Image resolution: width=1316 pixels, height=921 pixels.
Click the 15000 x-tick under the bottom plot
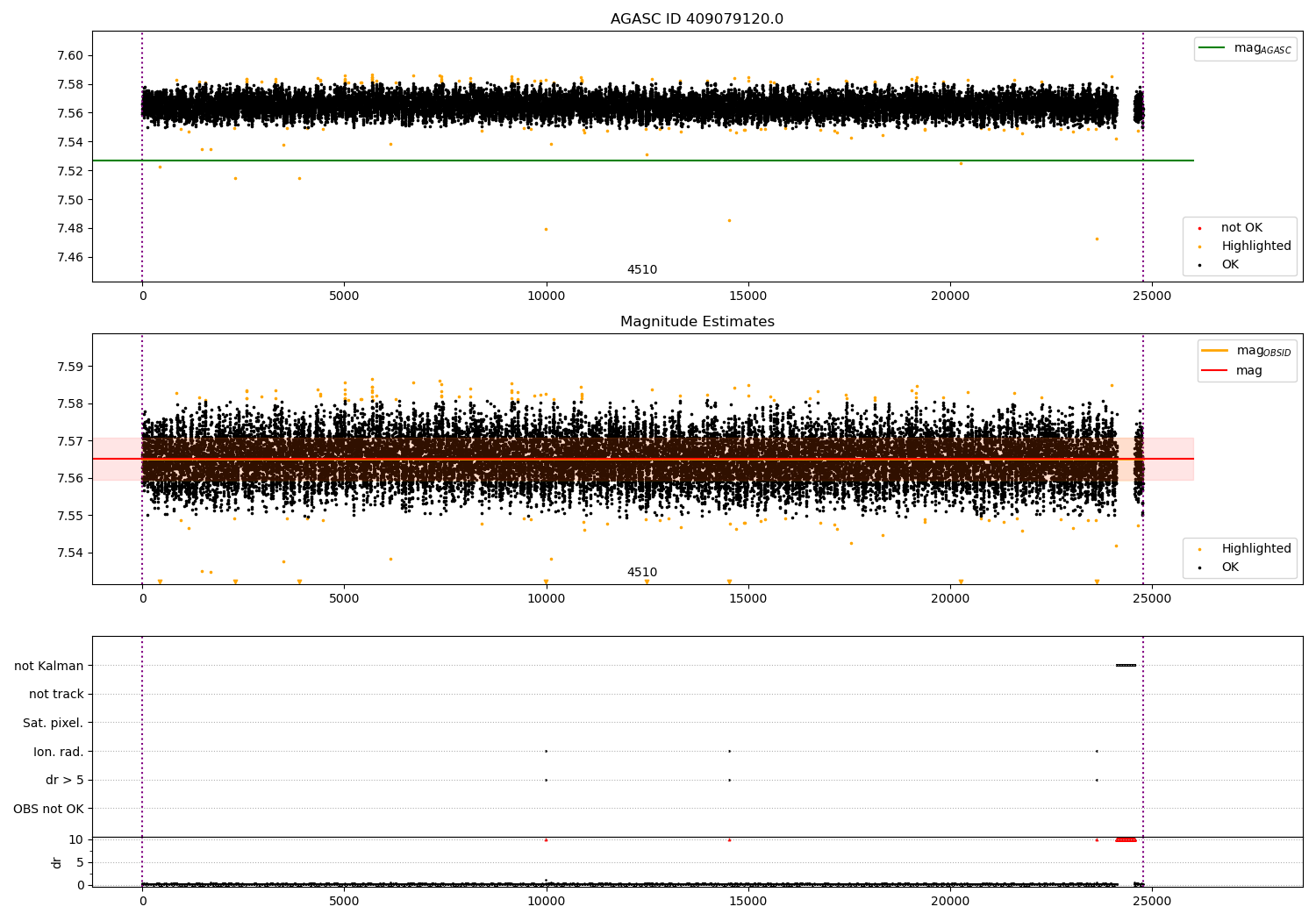pyautogui.click(x=748, y=901)
